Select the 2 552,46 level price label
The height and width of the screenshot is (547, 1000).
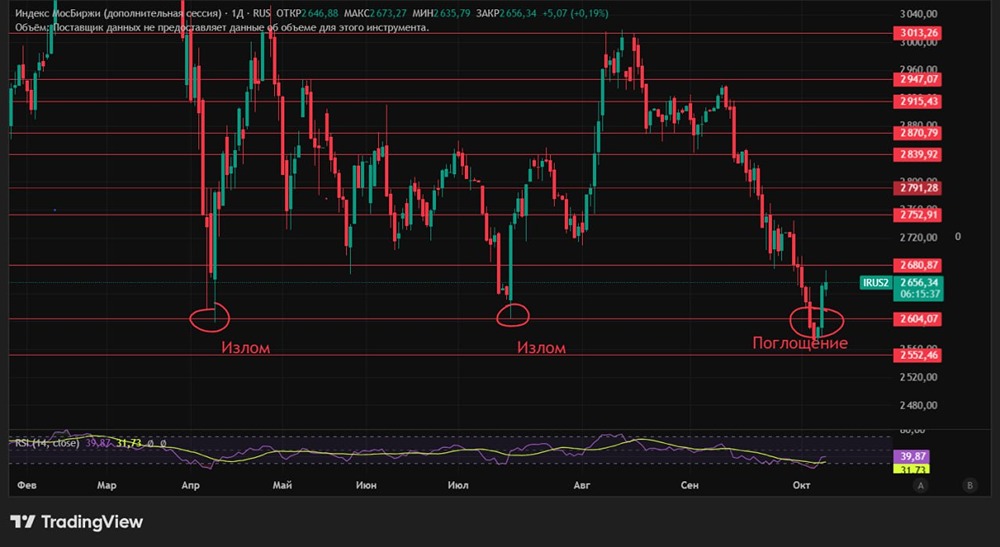[918, 355]
